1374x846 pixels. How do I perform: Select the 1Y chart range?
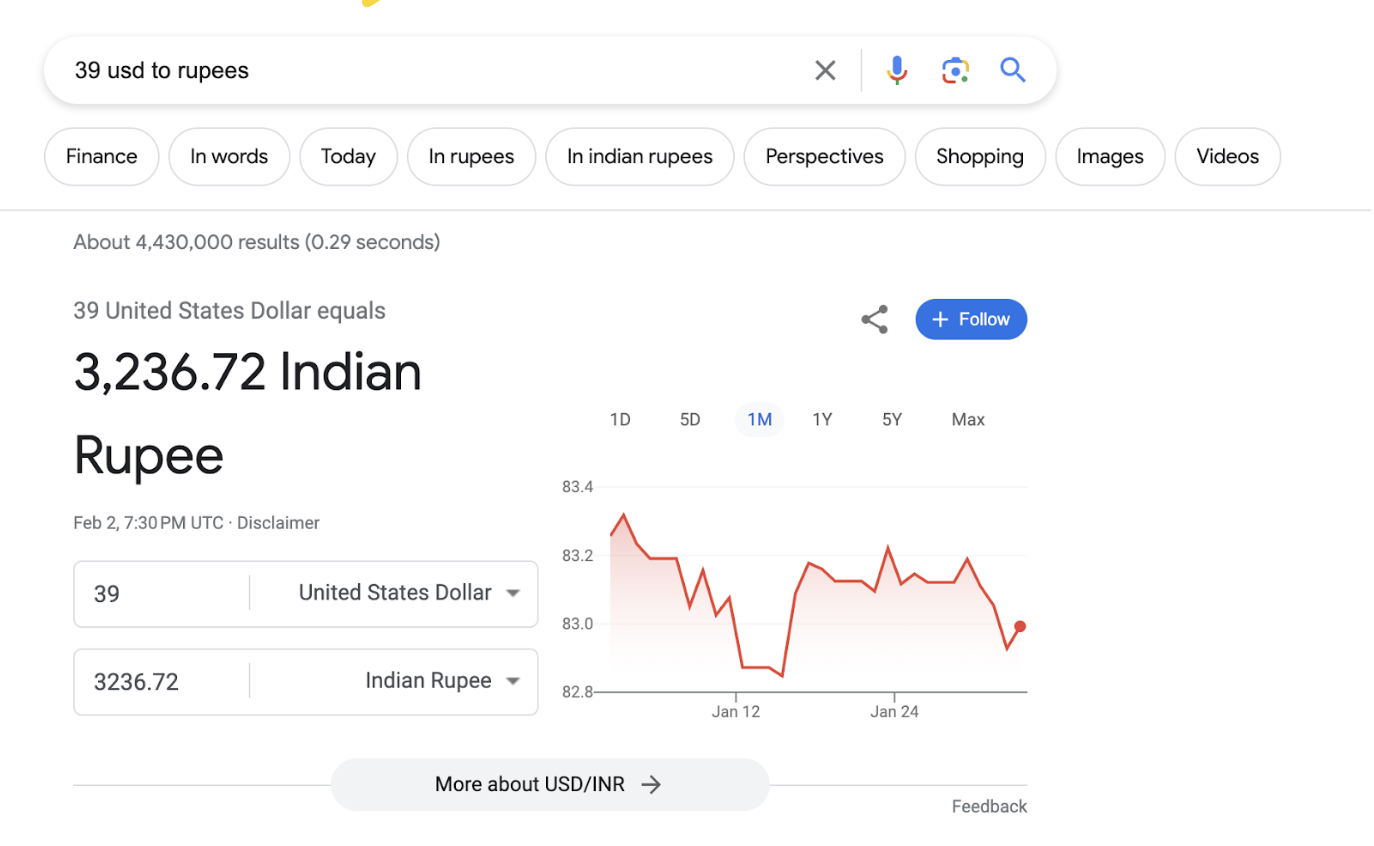pyautogui.click(x=822, y=420)
